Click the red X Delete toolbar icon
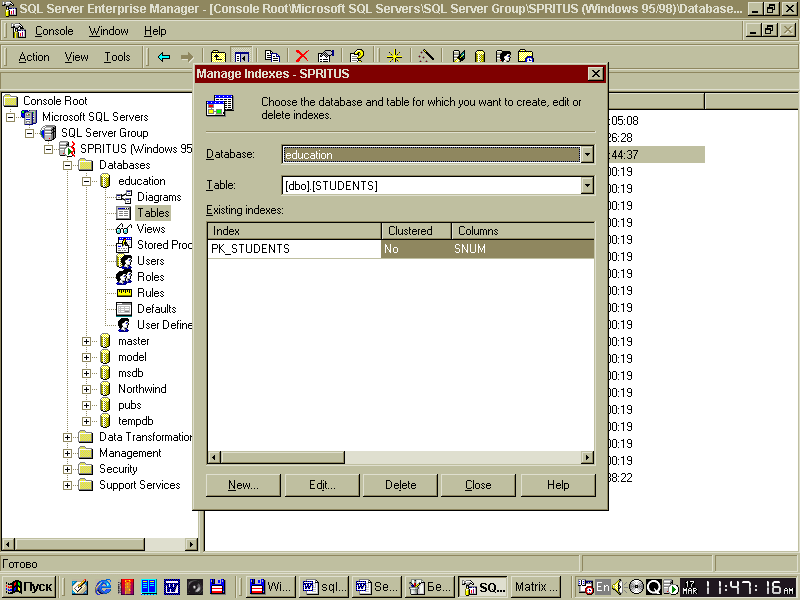Screen dimensions: 800x600 click(302, 57)
